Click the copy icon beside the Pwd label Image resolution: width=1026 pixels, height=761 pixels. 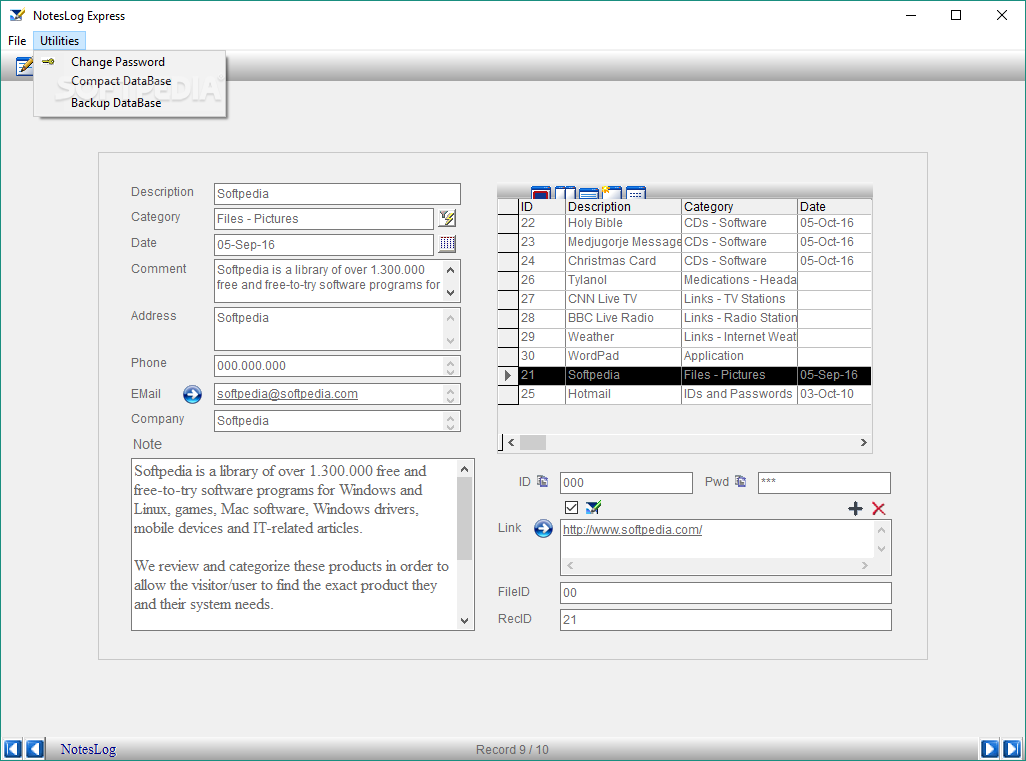click(x=740, y=481)
